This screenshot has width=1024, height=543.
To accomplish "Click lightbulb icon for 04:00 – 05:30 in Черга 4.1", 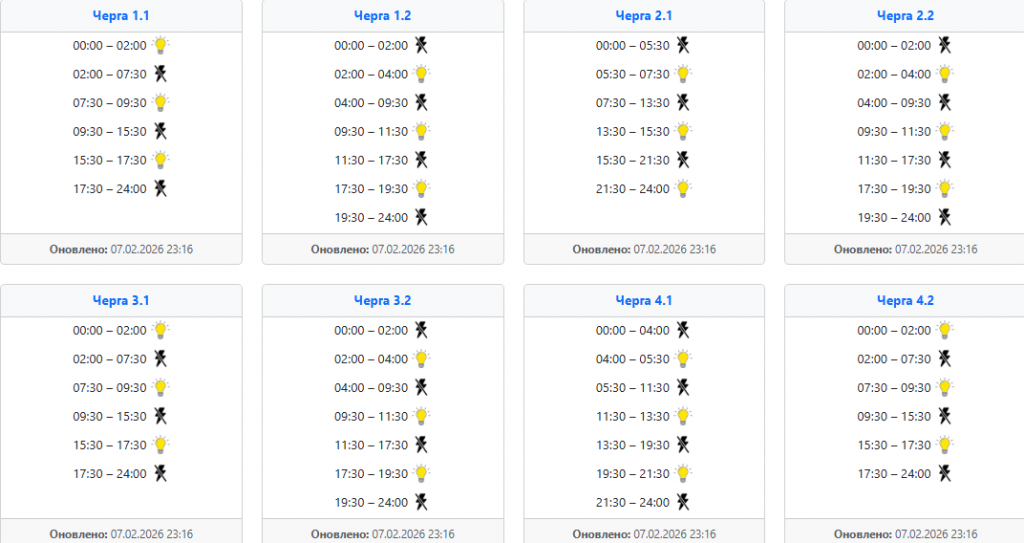I will (x=683, y=359).
